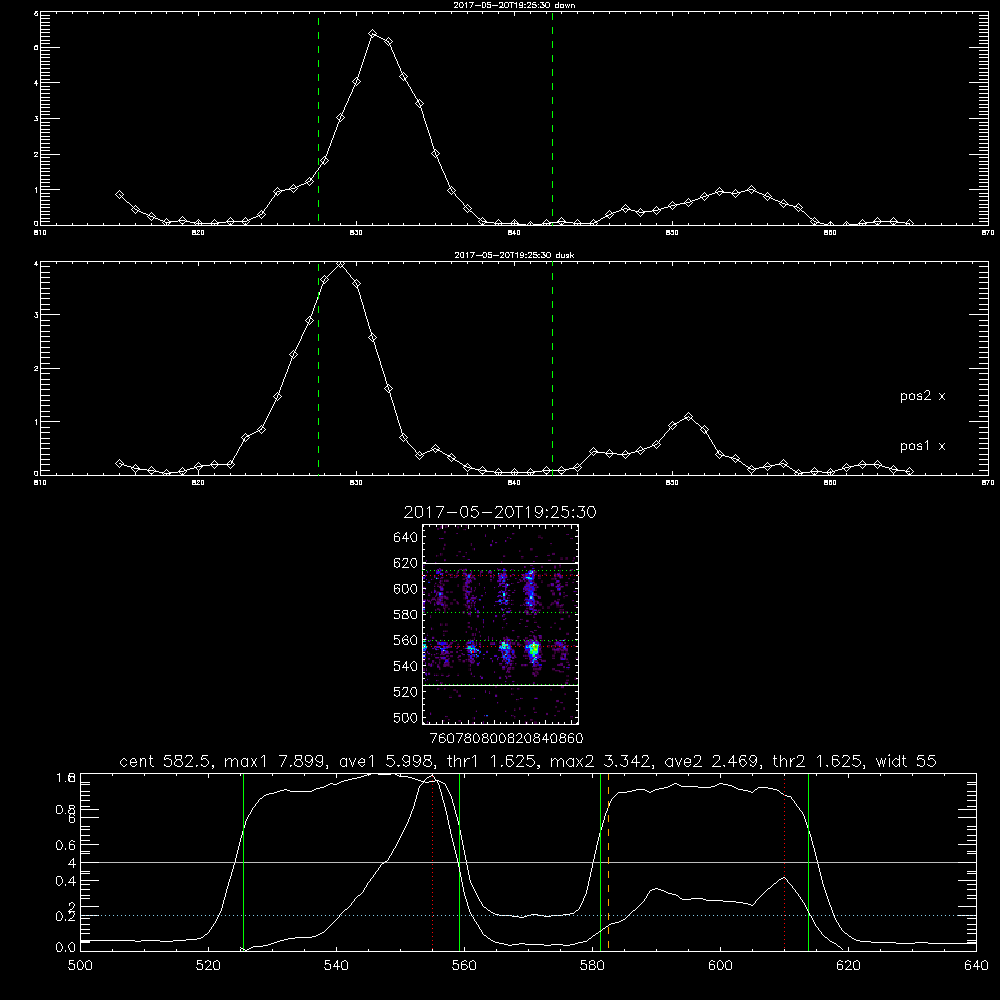Click the solid green line near 614 in bottom plot
The width and height of the screenshot is (1000, 1000).
pos(808,862)
